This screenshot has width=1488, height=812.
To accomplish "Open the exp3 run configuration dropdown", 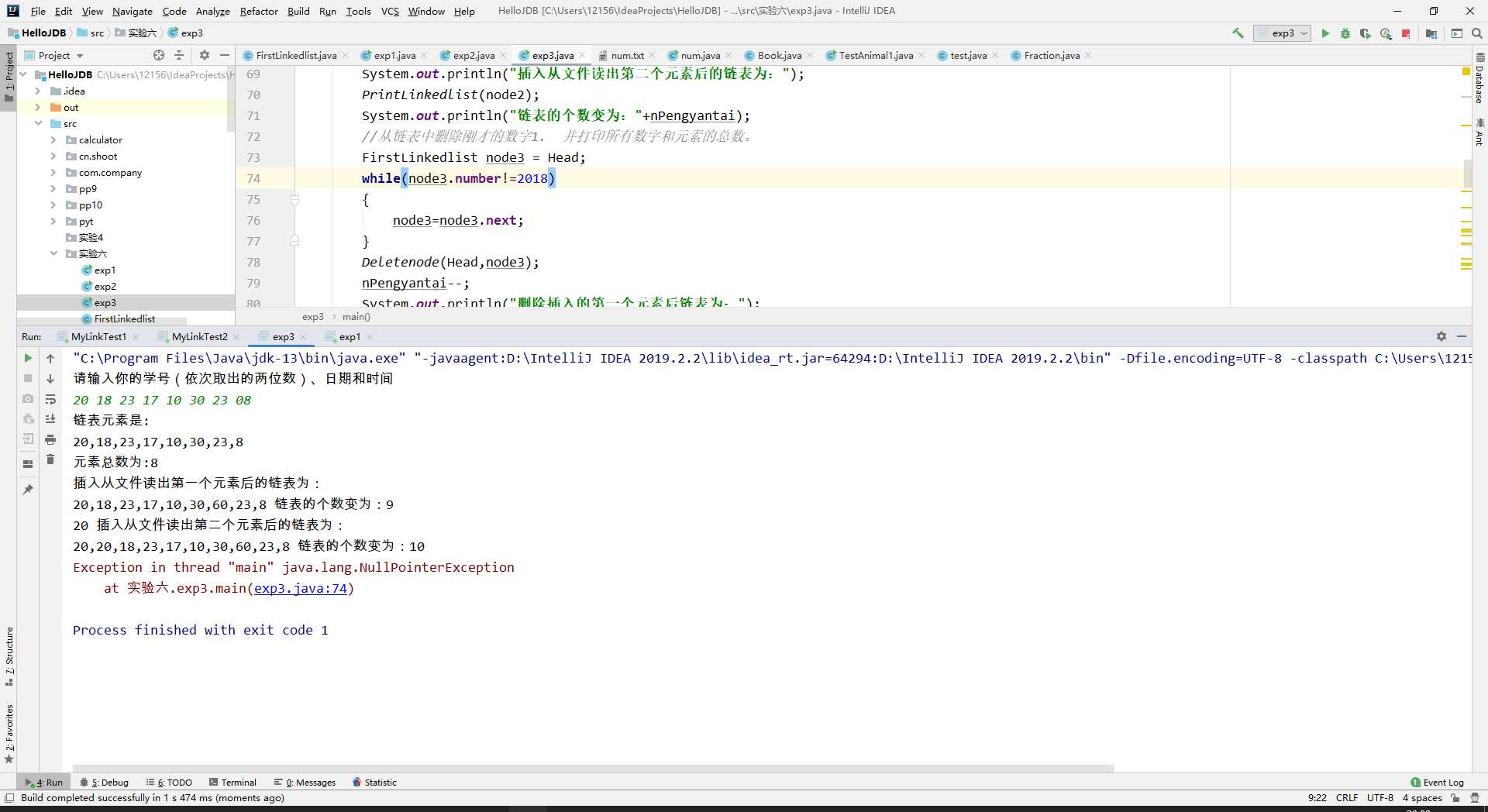I will 1283,33.
